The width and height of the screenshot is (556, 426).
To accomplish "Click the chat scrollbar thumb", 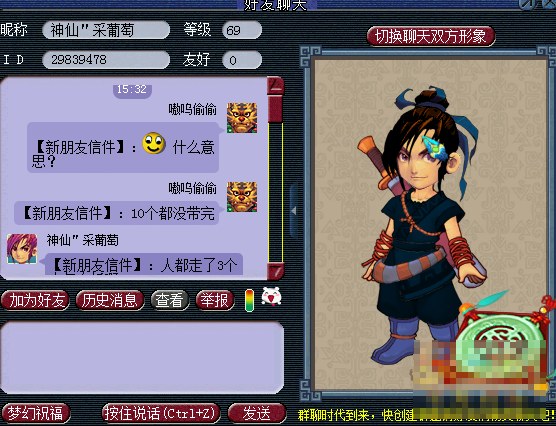I will [275, 109].
